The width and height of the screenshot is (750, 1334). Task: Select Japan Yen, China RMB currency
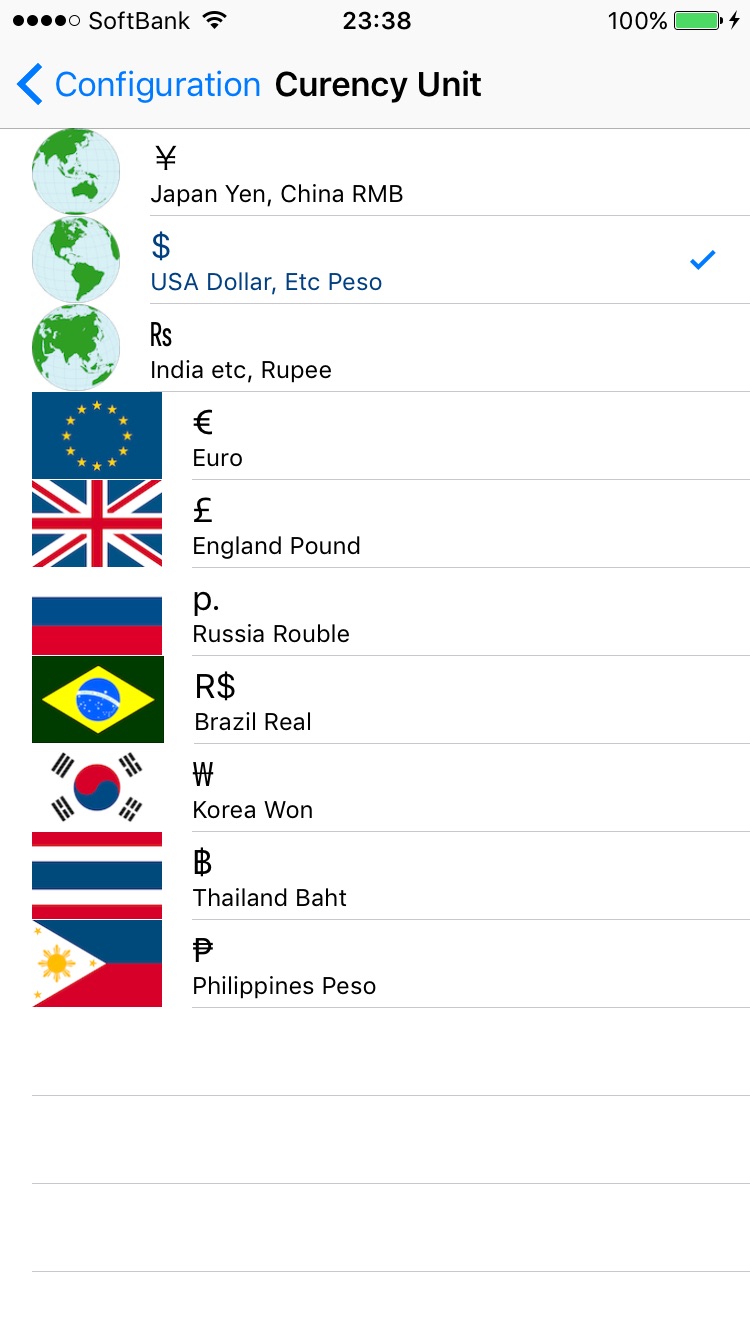(277, 194)
